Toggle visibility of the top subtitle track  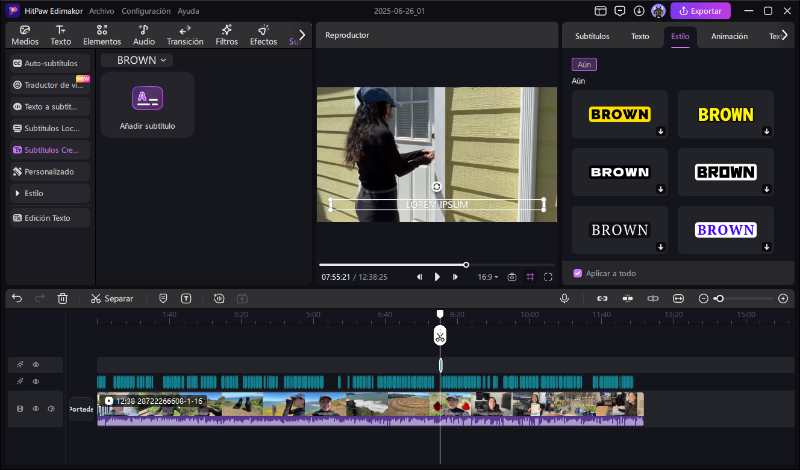(36, 365)
